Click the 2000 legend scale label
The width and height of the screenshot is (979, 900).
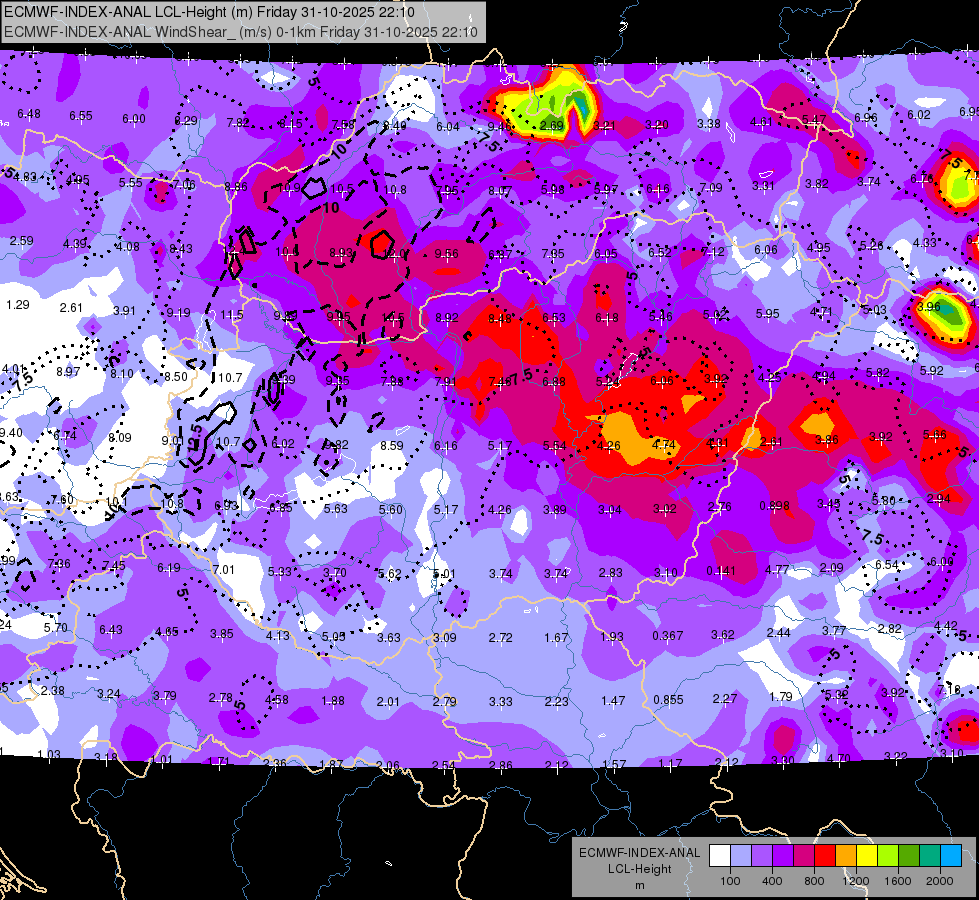coord(940,881)
